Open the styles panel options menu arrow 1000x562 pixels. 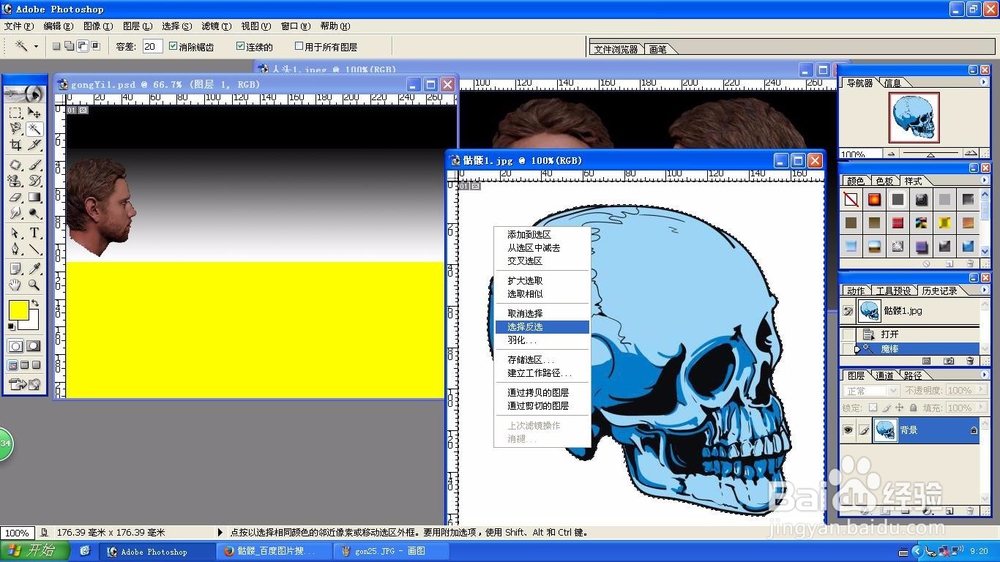983,181
